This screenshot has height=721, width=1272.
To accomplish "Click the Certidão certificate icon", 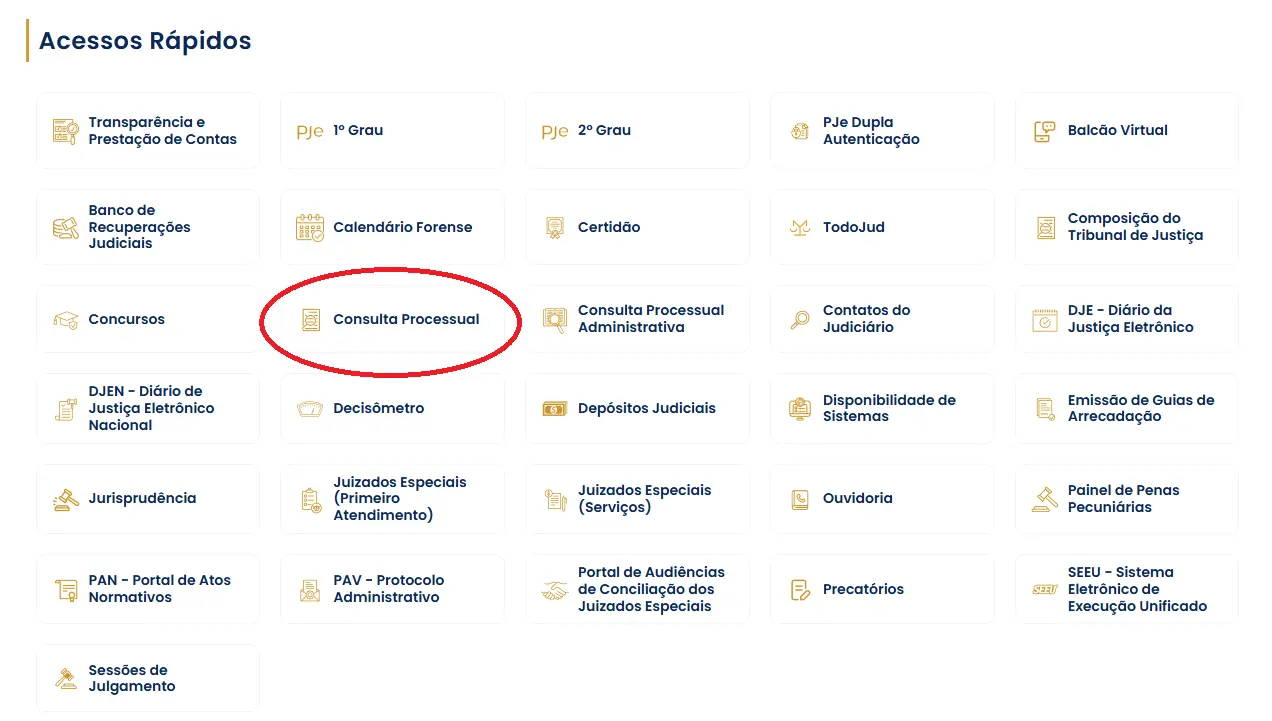I will pyautogui.click(x=554, y=228).
